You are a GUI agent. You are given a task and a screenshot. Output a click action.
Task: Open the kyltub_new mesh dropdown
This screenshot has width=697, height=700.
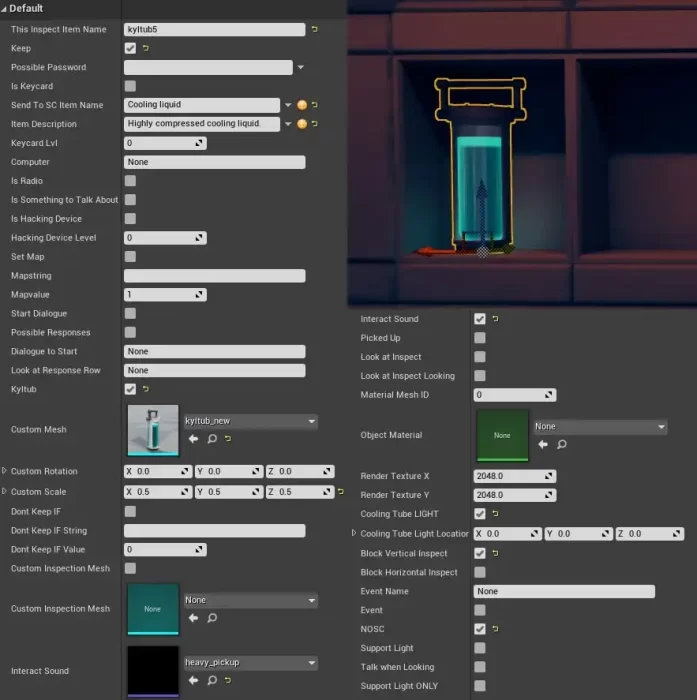pyautogui.click(x=250, y=421)
